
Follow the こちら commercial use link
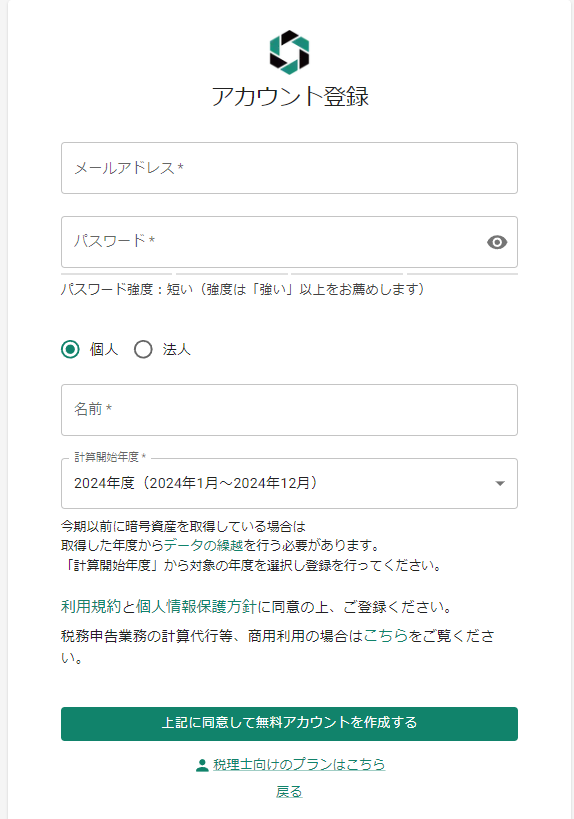385,636
